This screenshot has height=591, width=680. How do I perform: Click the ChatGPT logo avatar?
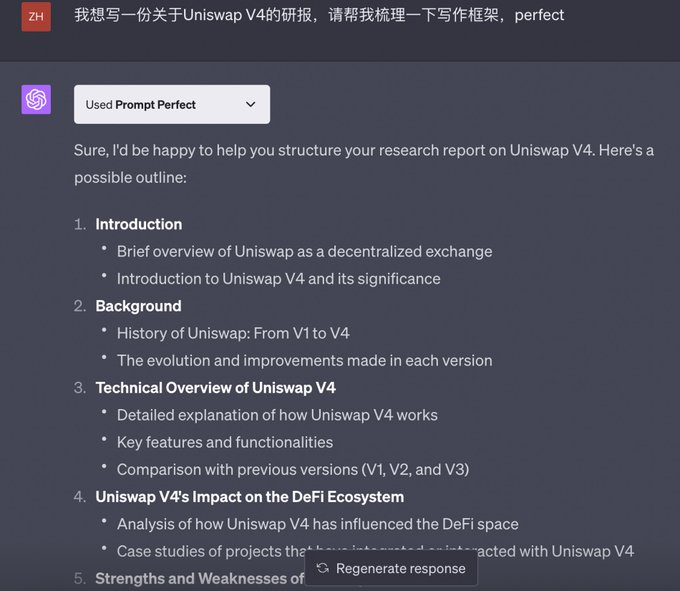(36, 100)
